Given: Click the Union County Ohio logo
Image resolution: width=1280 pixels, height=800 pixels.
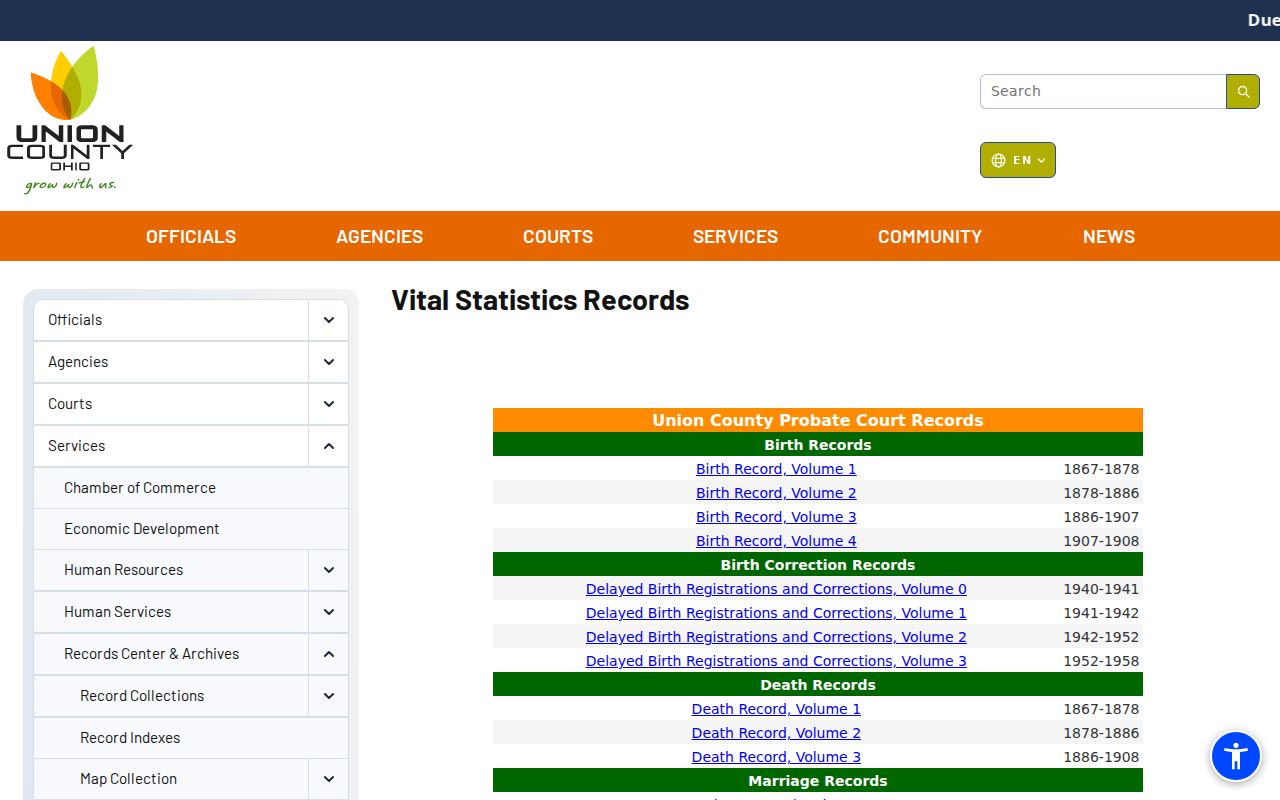Looking at the screenshot, I should (70, 119).
